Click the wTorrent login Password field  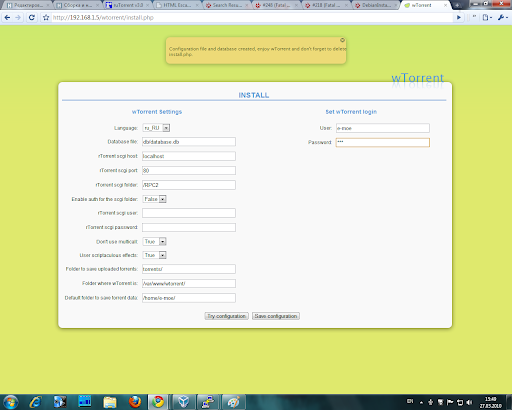383,142
